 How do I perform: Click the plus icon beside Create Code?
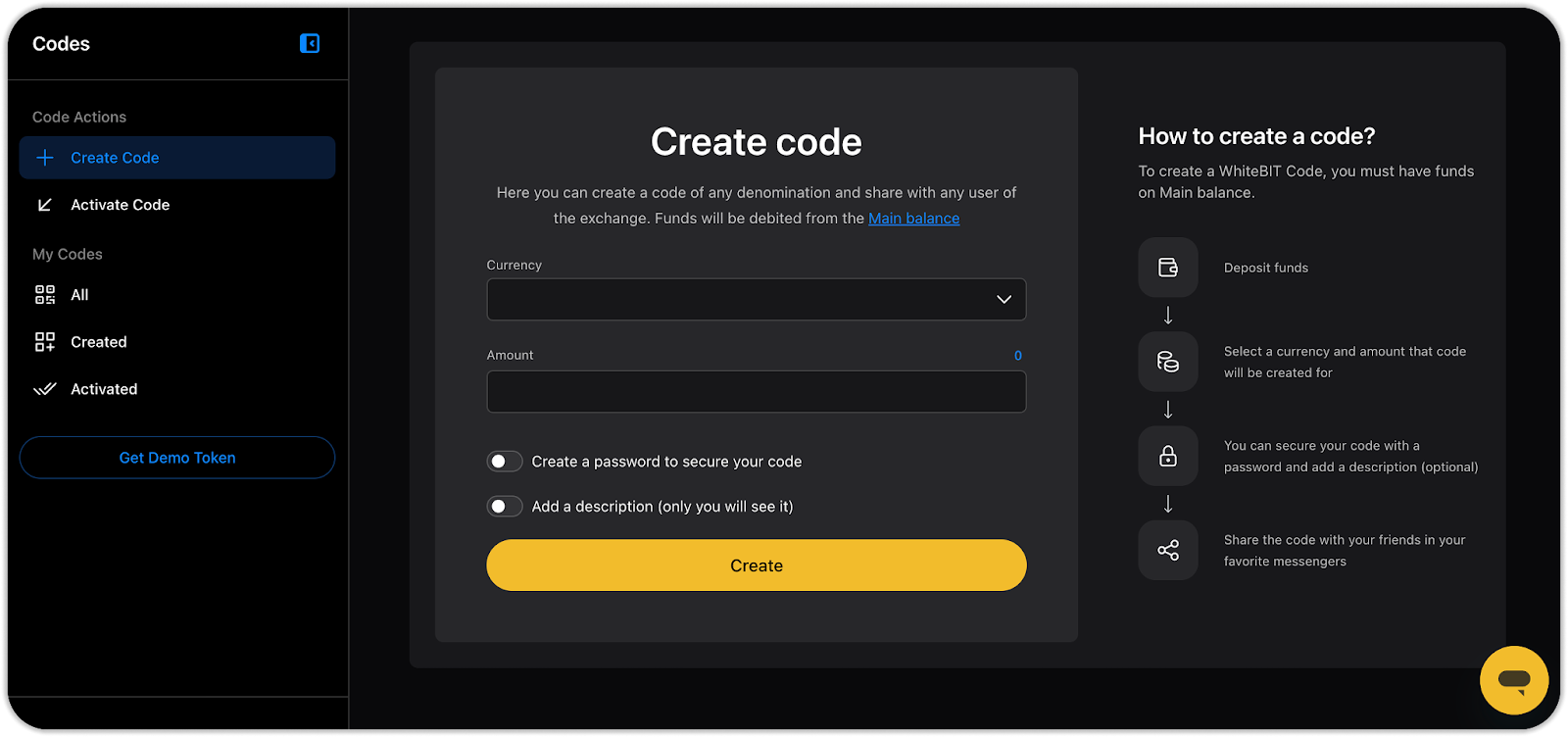[45, 158]
